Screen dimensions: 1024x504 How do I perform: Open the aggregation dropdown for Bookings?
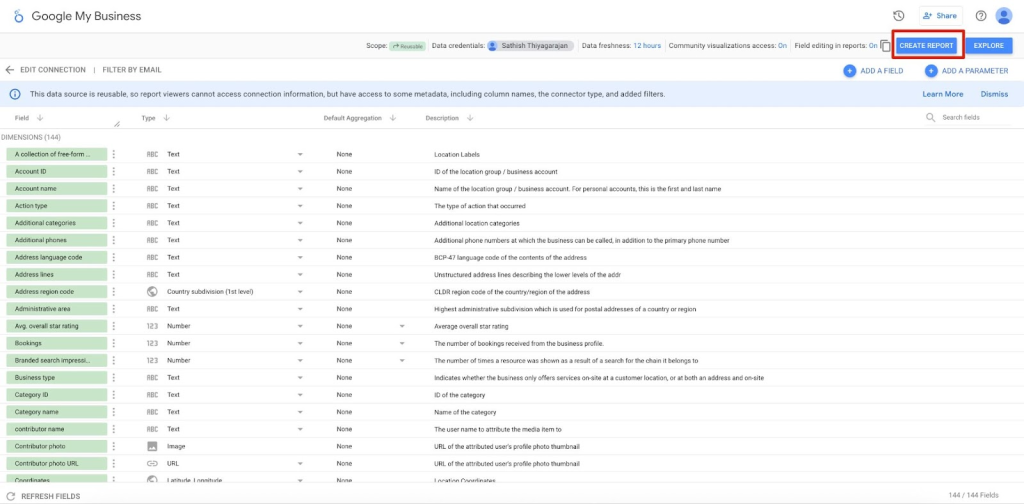[402, 343]
